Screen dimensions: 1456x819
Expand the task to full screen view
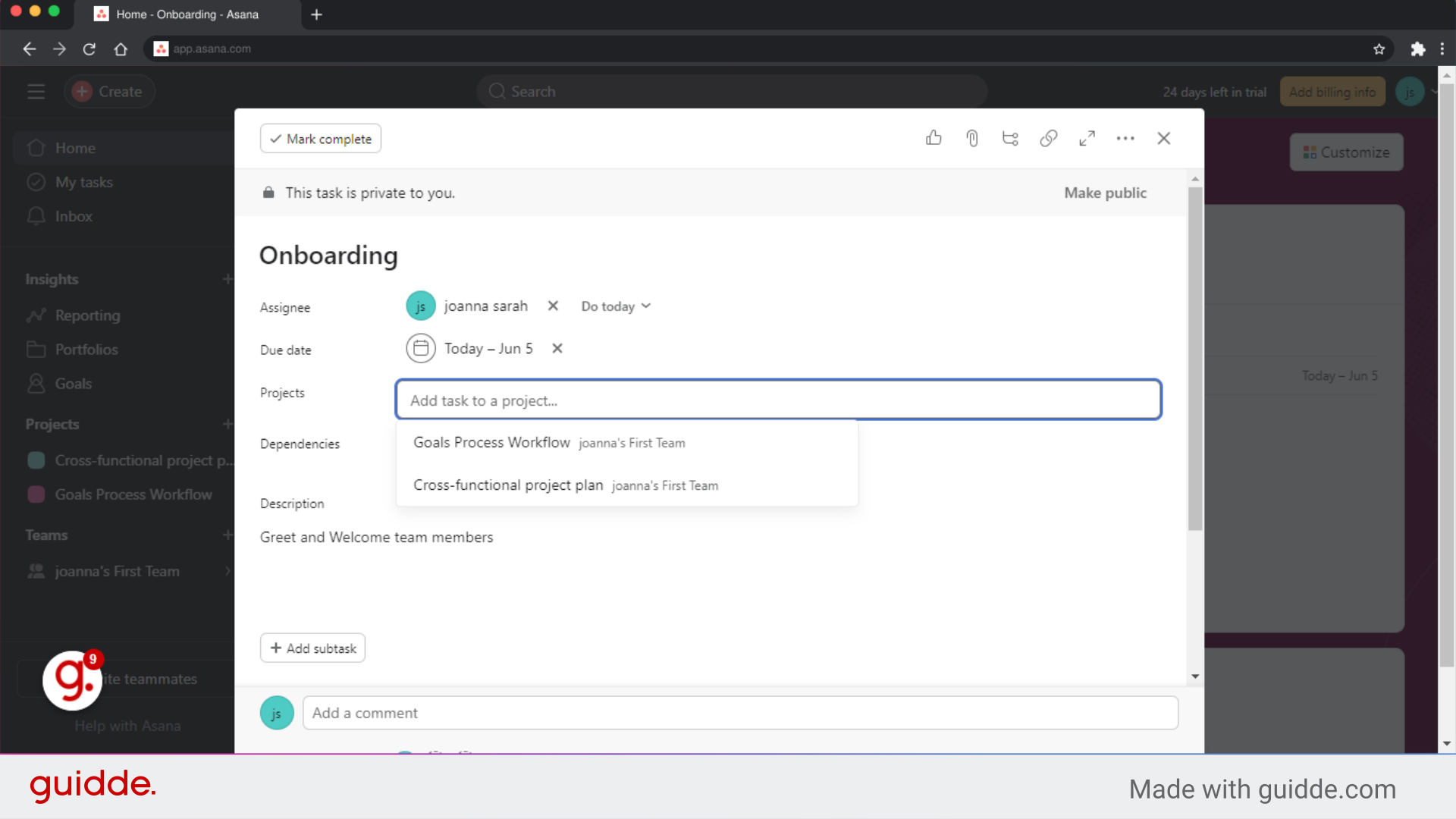click(x=1087, y=138)
